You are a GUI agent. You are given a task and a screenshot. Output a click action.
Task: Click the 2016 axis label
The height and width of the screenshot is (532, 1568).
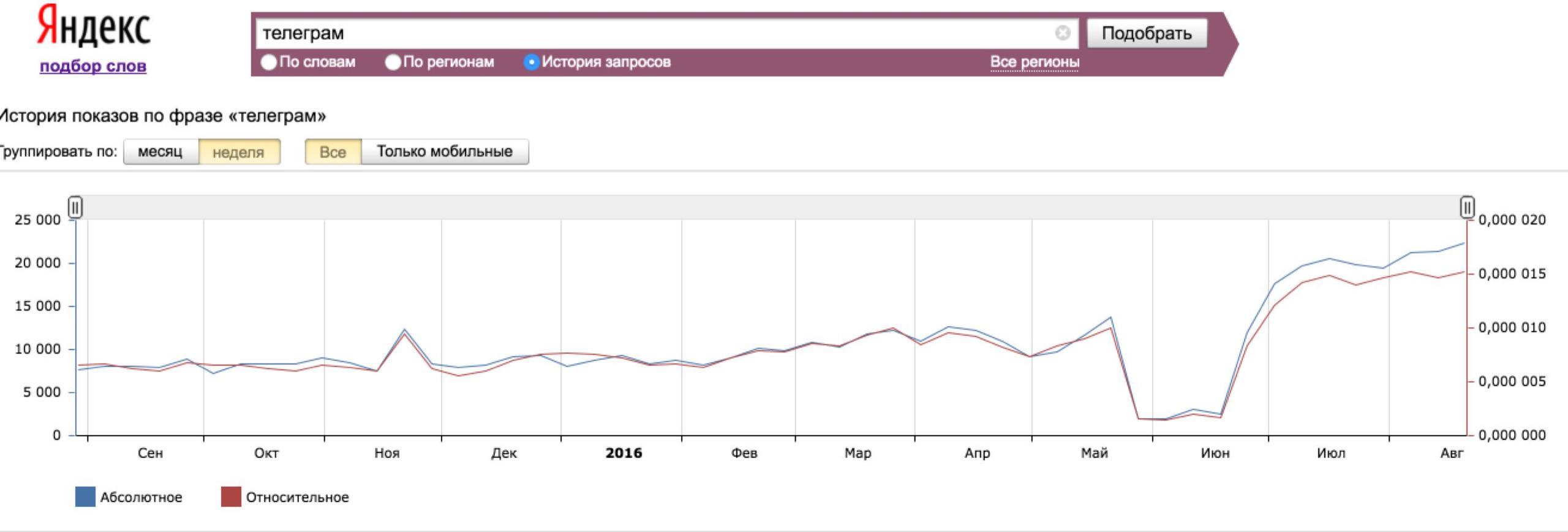624,453
